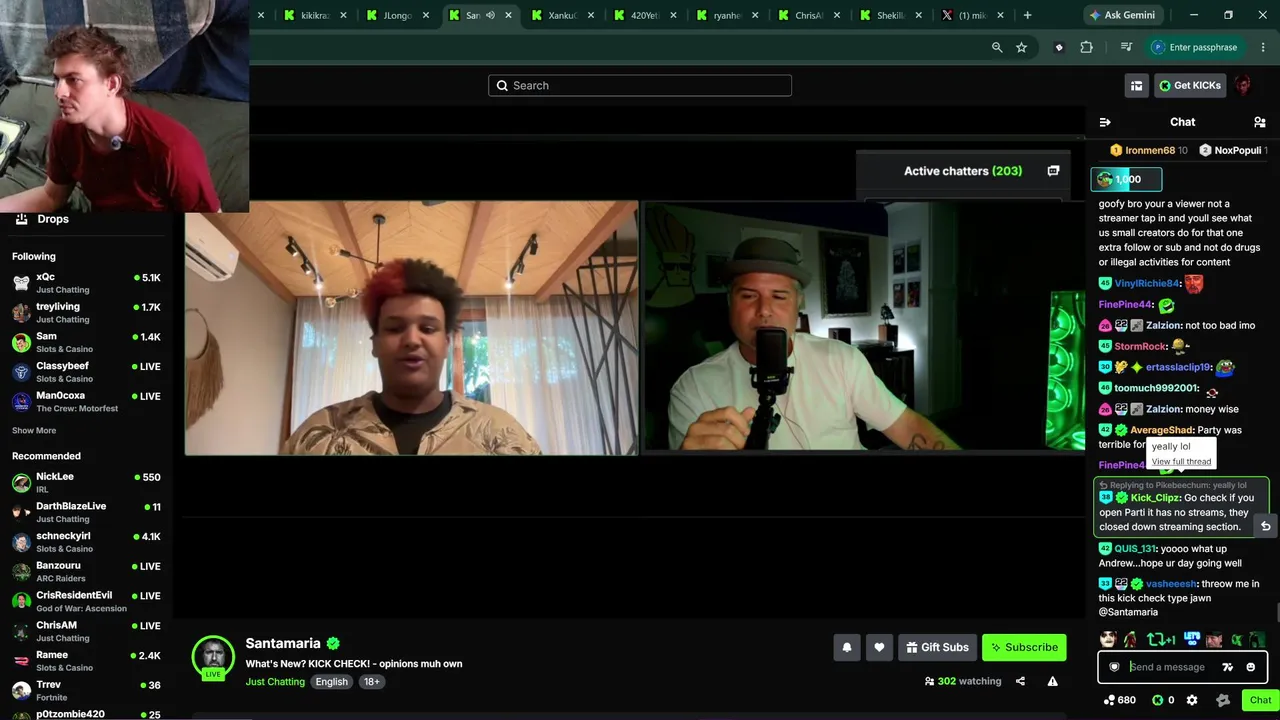The width and height of the screenshot is (1280, 720).
Task: Click the notification bell for Santamaria
Action: click(847, 647)
